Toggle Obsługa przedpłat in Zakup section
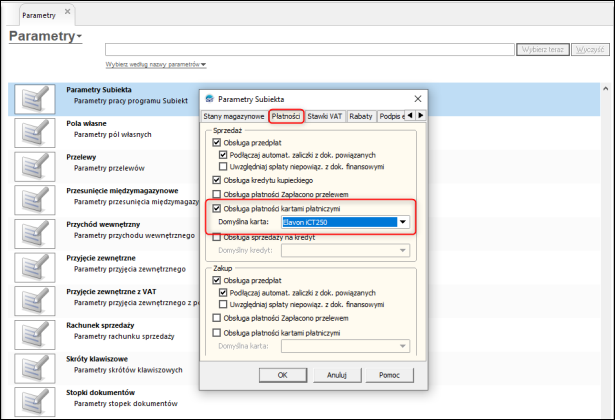The image size is (615, 420). [x=217, y=280]
